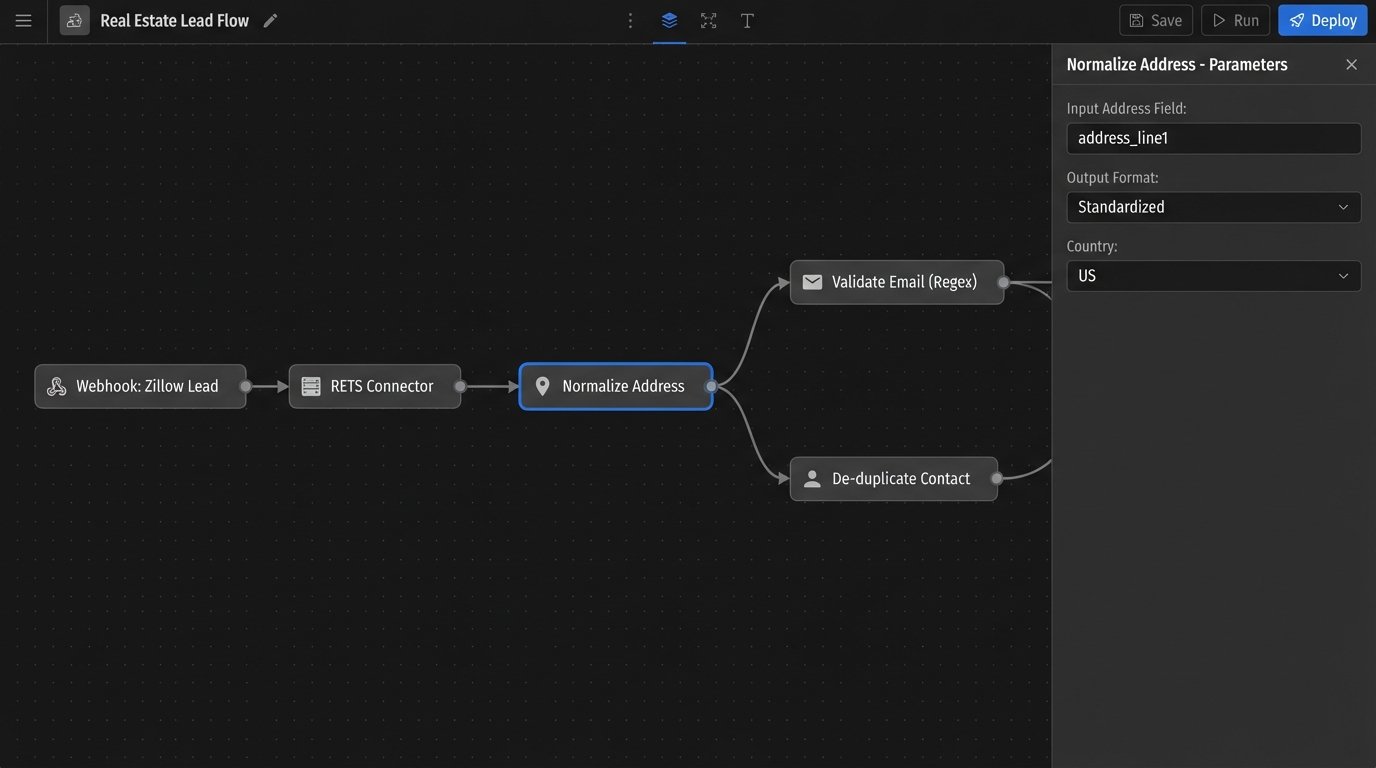
Task: Click the fit-to-screen icon in the toolbar
Action: (x=708, y=19)
